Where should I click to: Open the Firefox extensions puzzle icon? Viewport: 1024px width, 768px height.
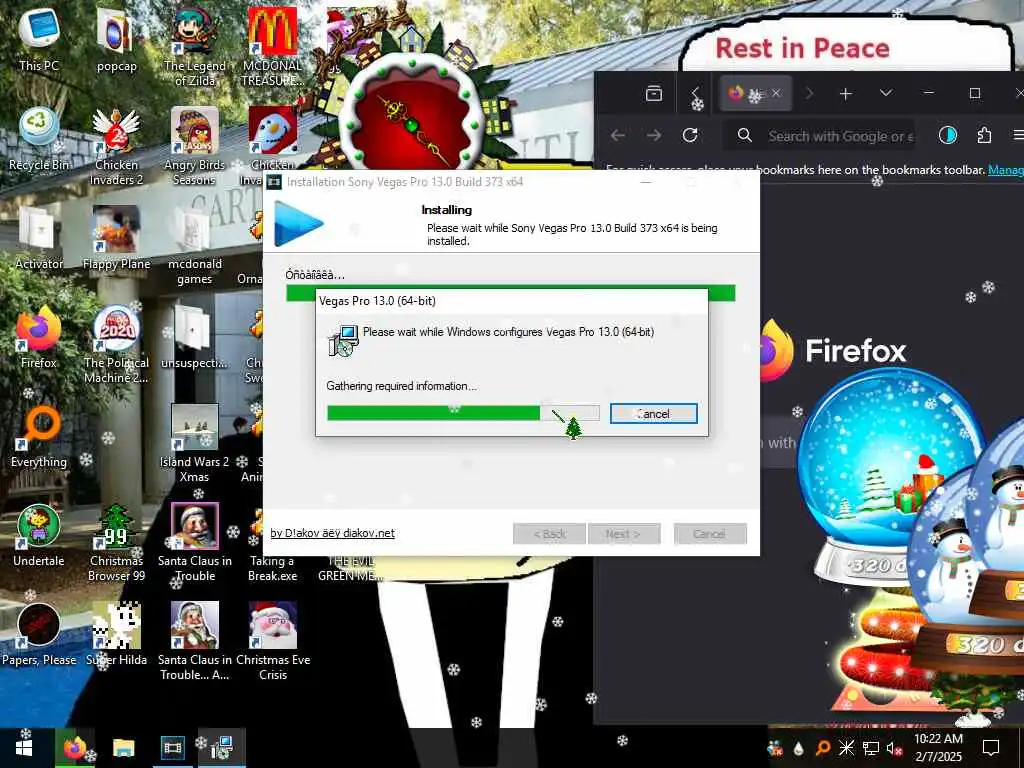pyautogui.click(x=984, y=135)
